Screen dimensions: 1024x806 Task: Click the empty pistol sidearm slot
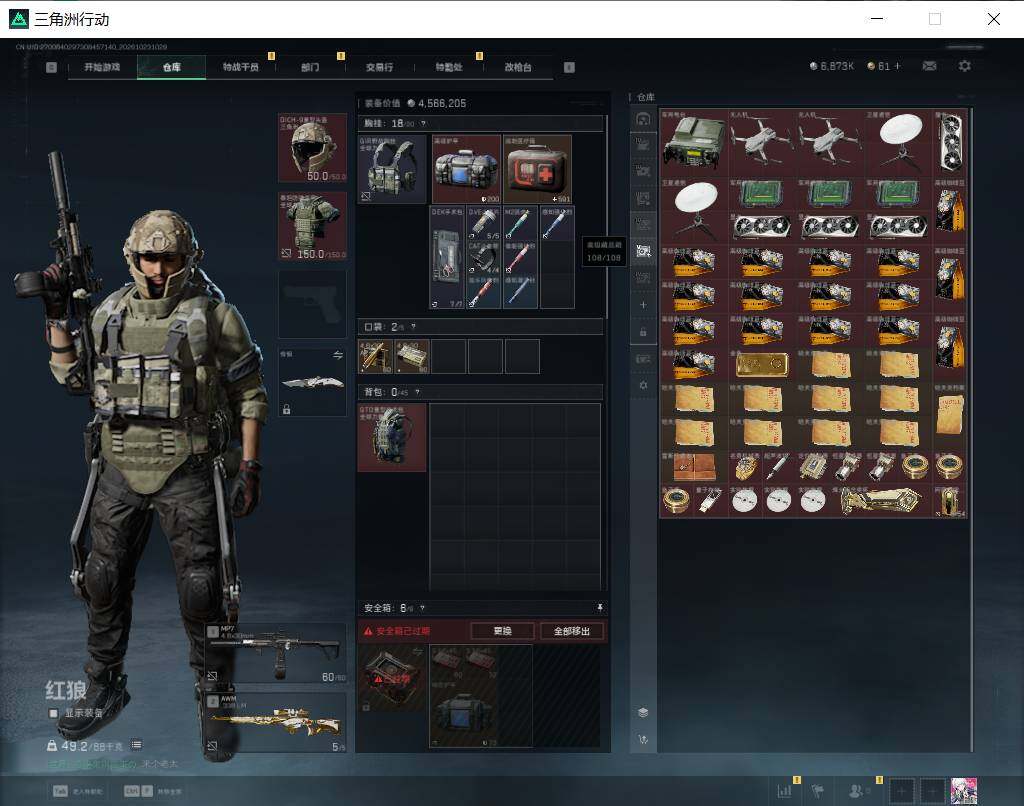(312, 304)
